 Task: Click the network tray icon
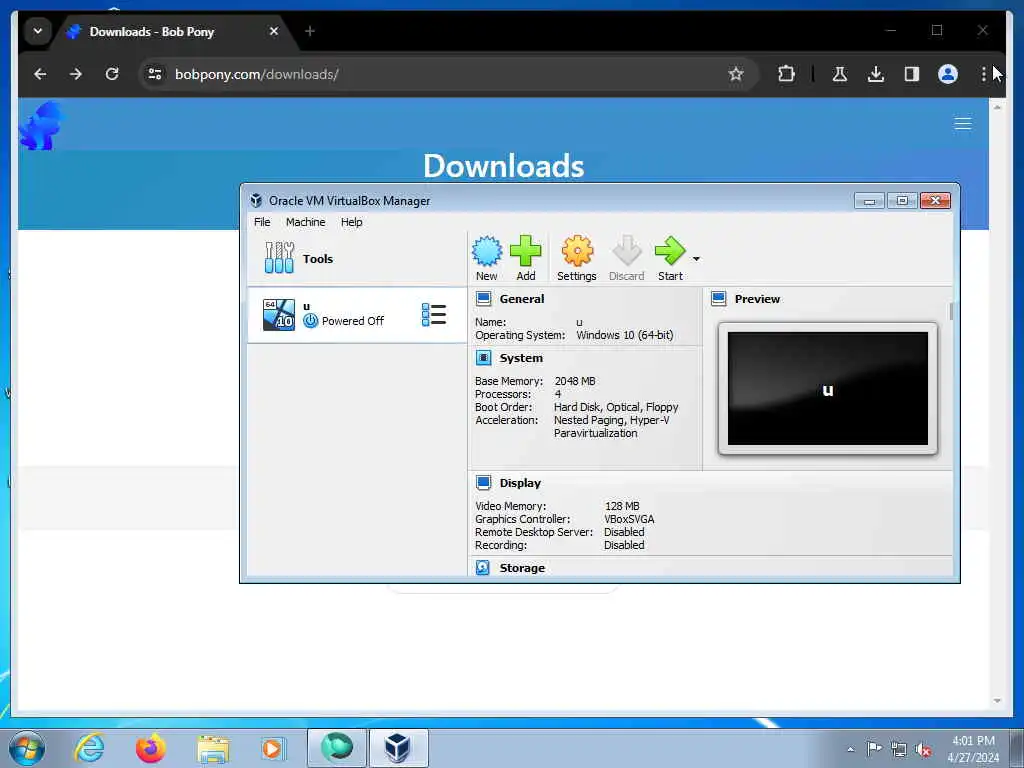pyautogui.click(x=899, y=750)
